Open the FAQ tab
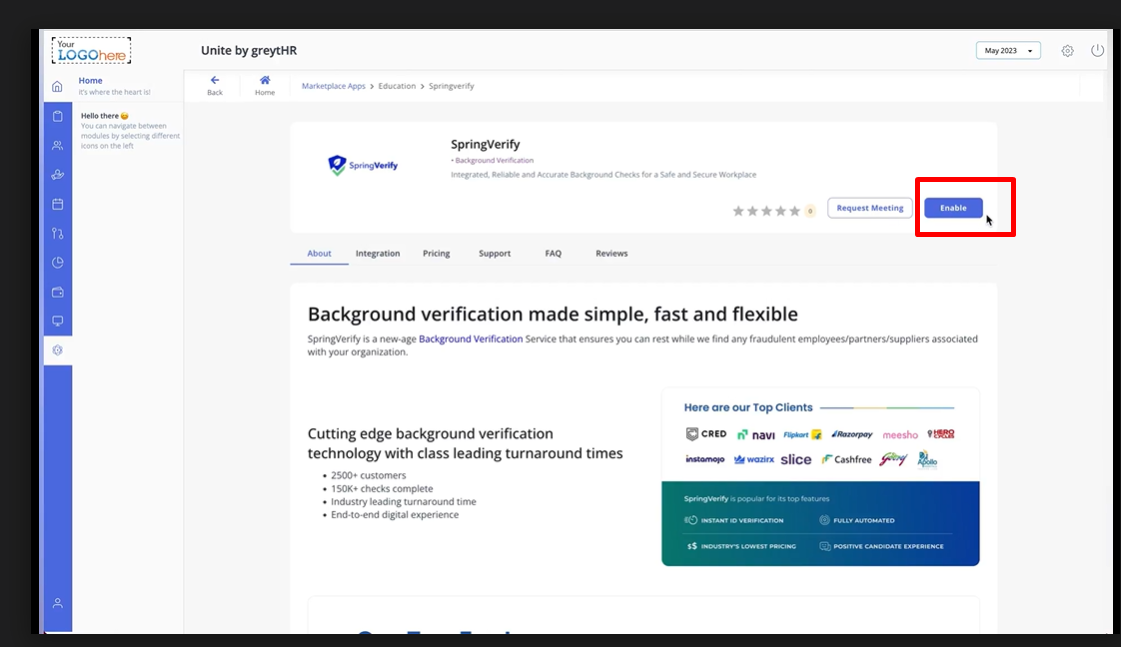Viewport: 1121px width, 647px height. coord(553,254)
